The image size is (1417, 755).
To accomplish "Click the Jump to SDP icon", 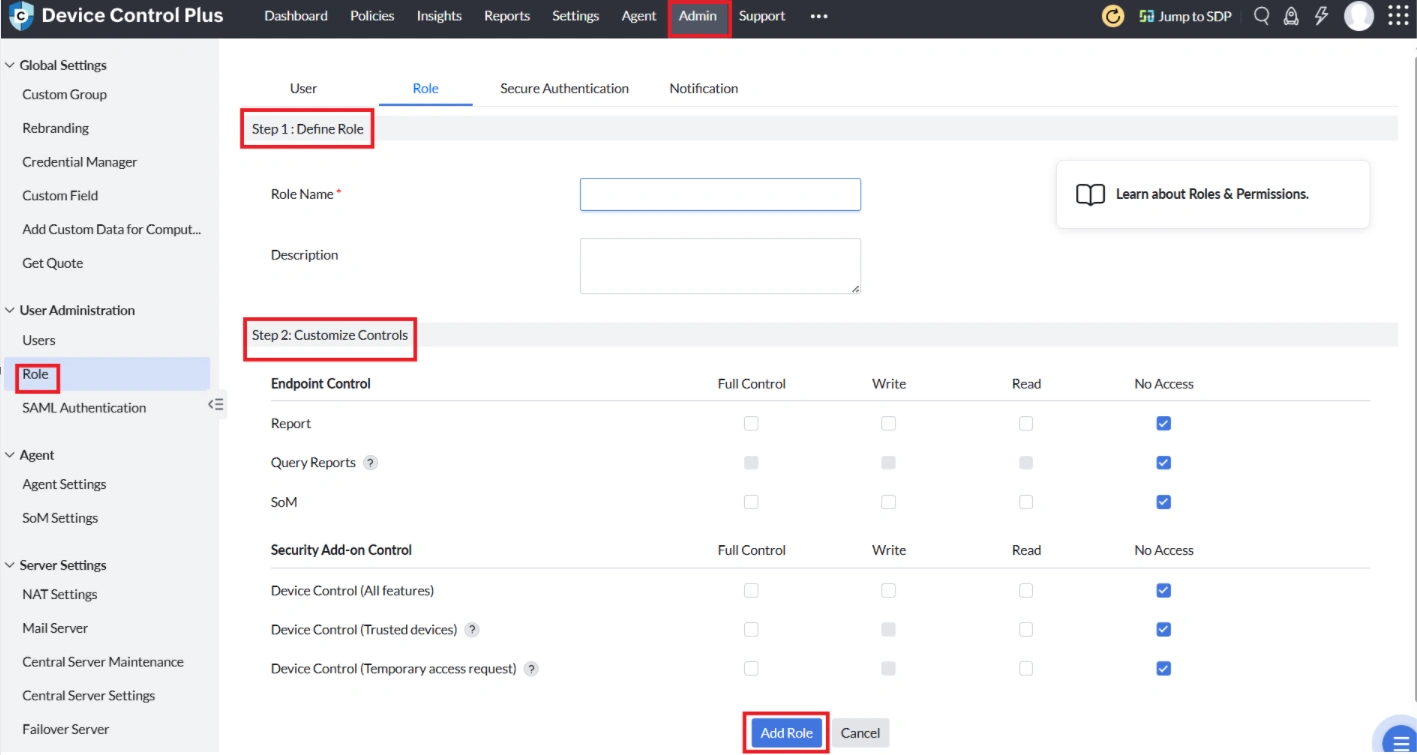I will point(1146,17).
